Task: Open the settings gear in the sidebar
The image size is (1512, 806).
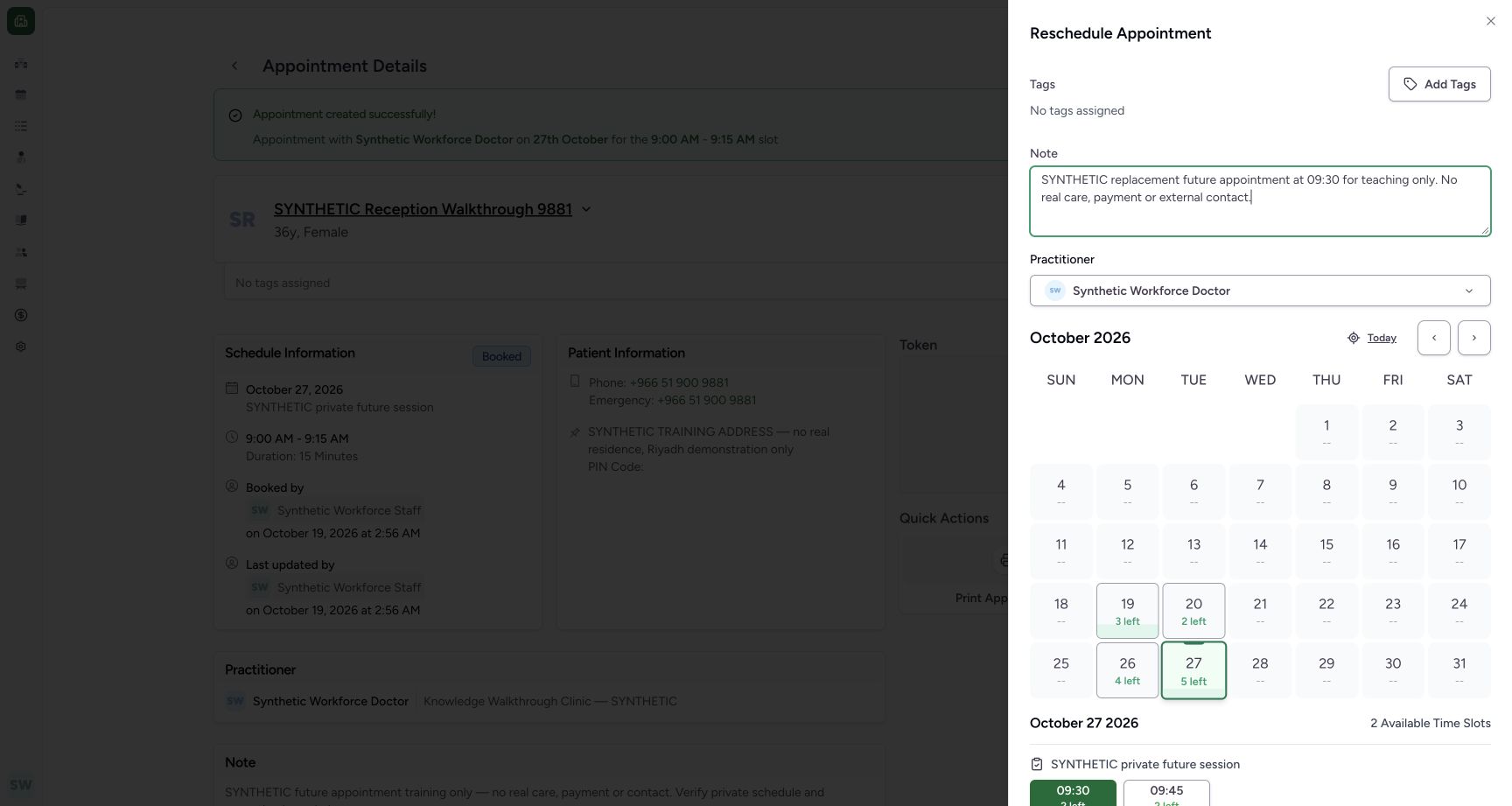Action: click(x=21, y=347)
